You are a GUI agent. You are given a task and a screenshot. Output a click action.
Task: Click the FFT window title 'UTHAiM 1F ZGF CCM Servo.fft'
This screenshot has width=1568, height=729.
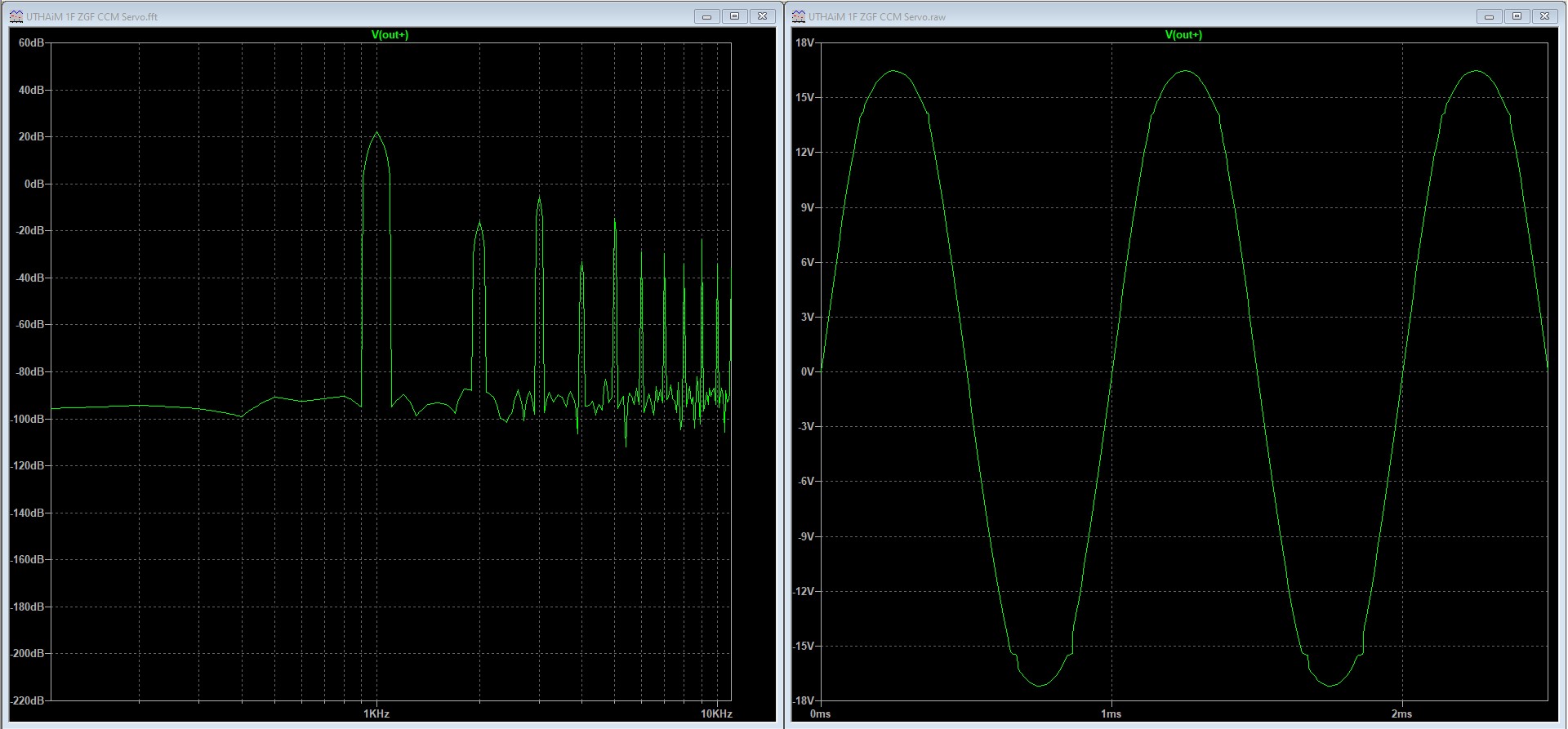coord(92,16)
